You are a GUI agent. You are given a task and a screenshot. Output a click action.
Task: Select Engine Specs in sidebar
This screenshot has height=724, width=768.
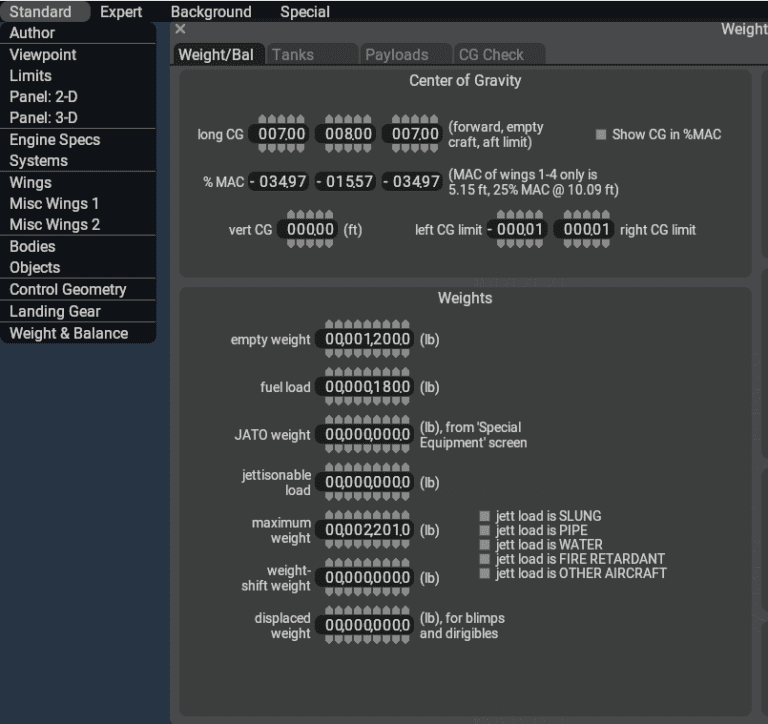(x=55, y=140)
